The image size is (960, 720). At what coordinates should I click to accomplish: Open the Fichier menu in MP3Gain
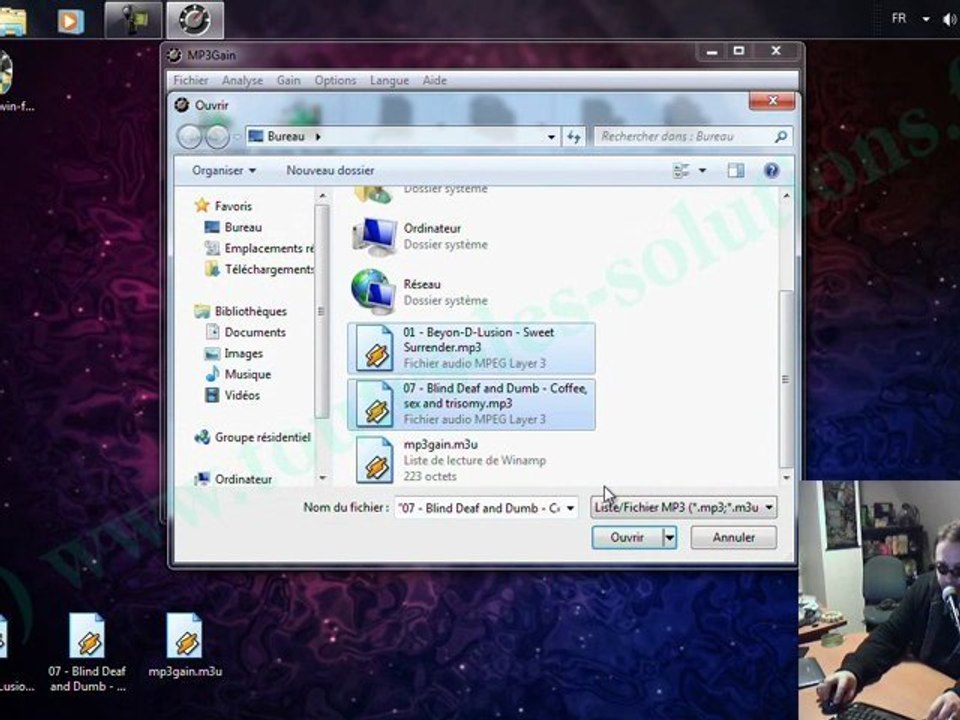(x=190, y=80)
